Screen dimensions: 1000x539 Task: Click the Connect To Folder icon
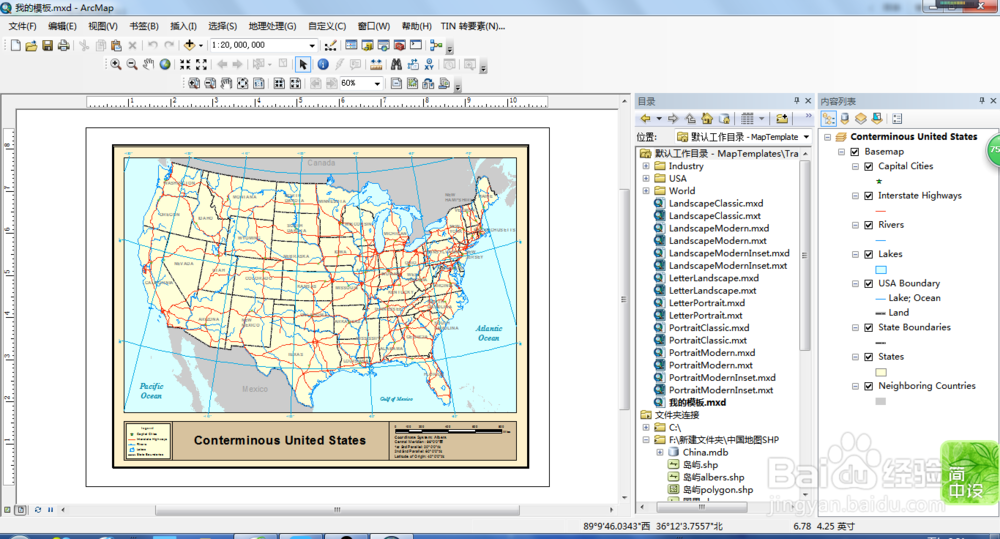782,119
